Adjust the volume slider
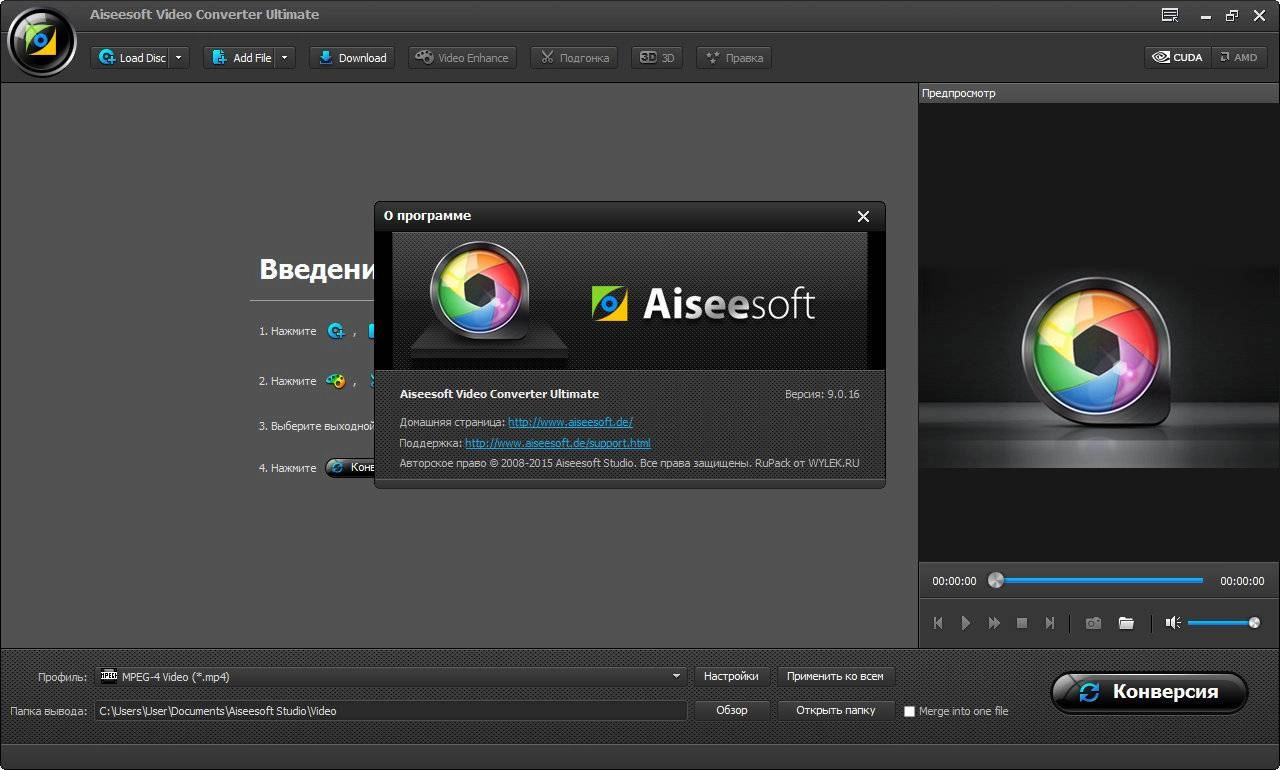Viewport: 1280px width, 770px height. click(1224, 623)
